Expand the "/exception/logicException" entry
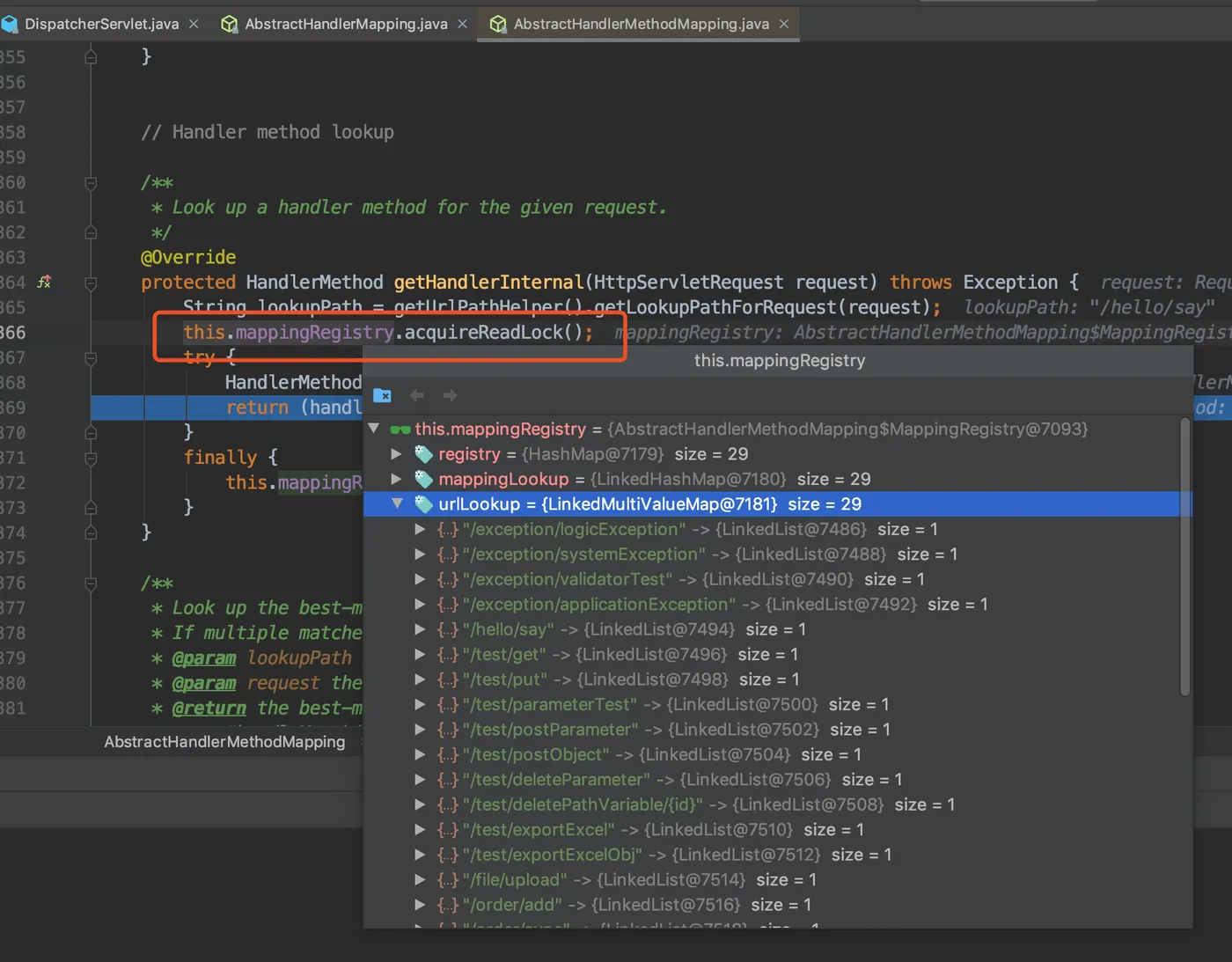The image size is (1232, 962). coord(421,529)
